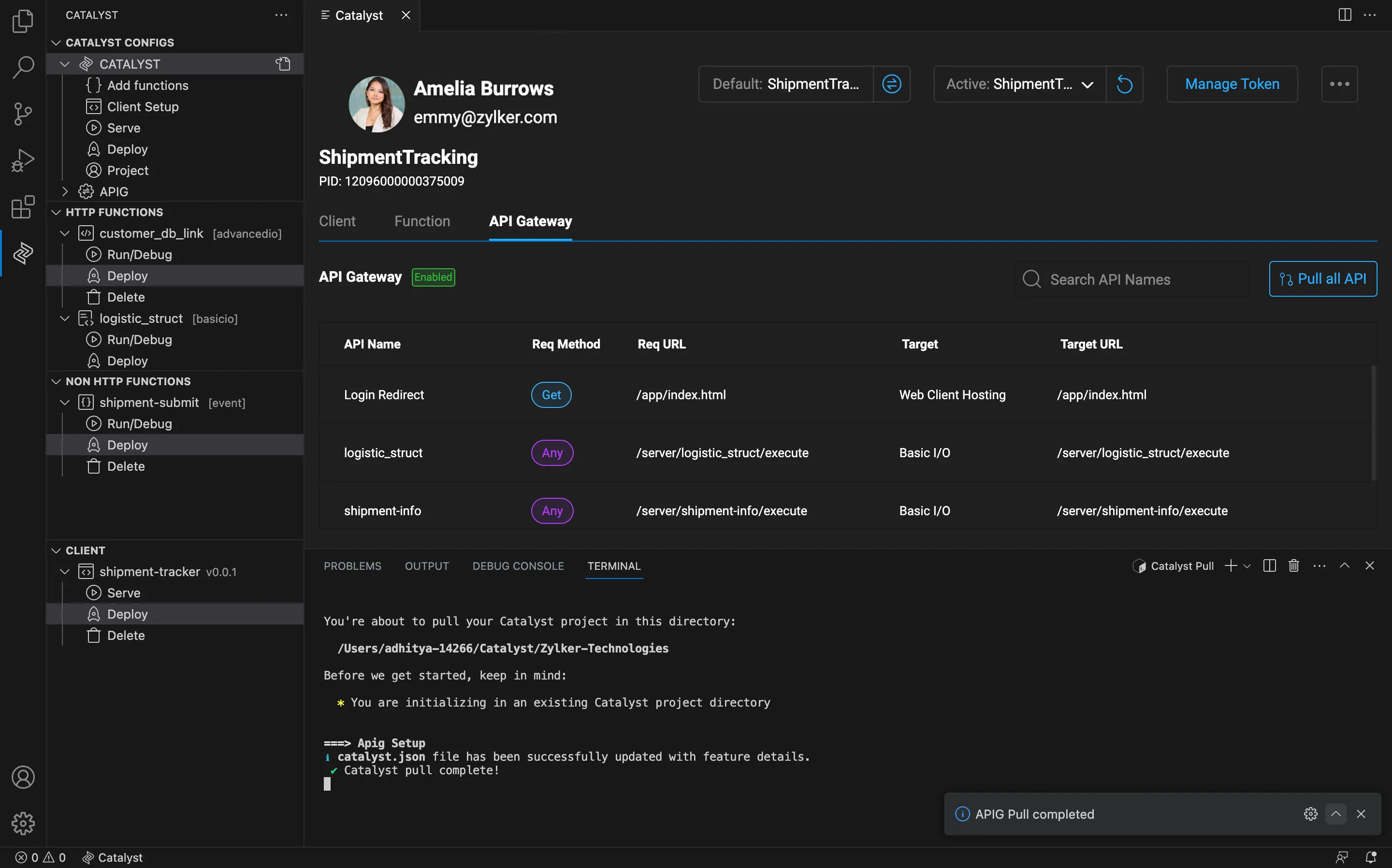Open the DEBUG CONSOLE panel tab
1392x868 pixels.
click(x=518, y=566)
